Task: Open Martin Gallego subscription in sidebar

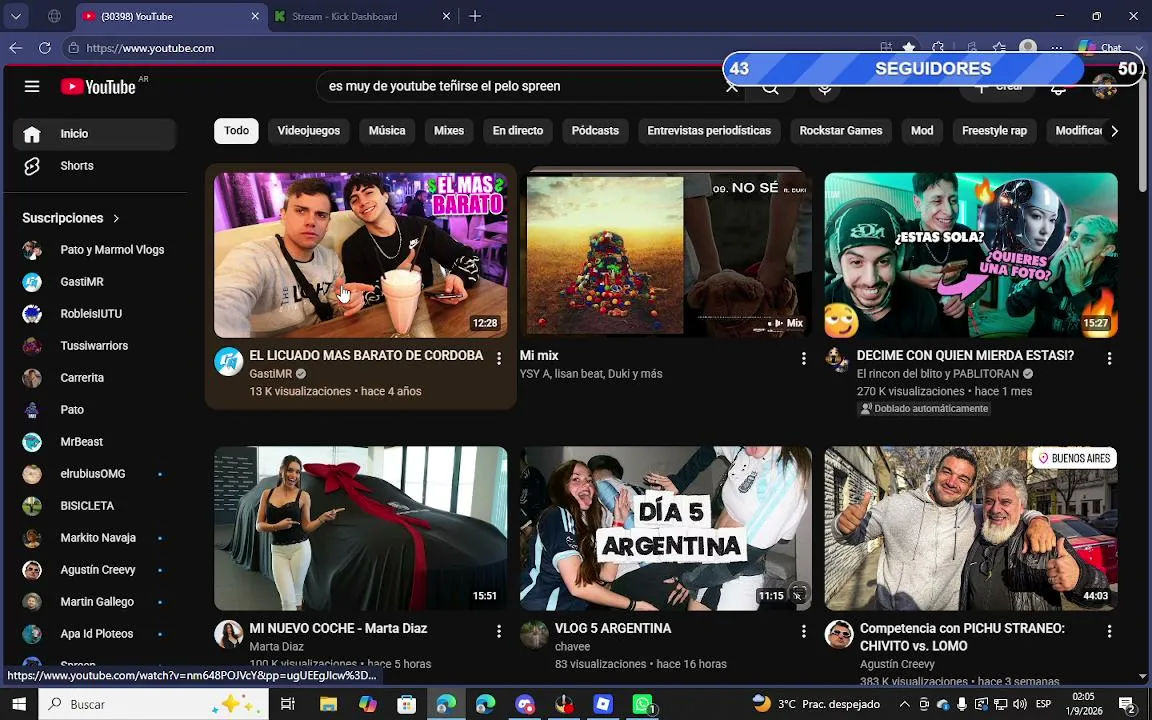Action: coord(94,602)
